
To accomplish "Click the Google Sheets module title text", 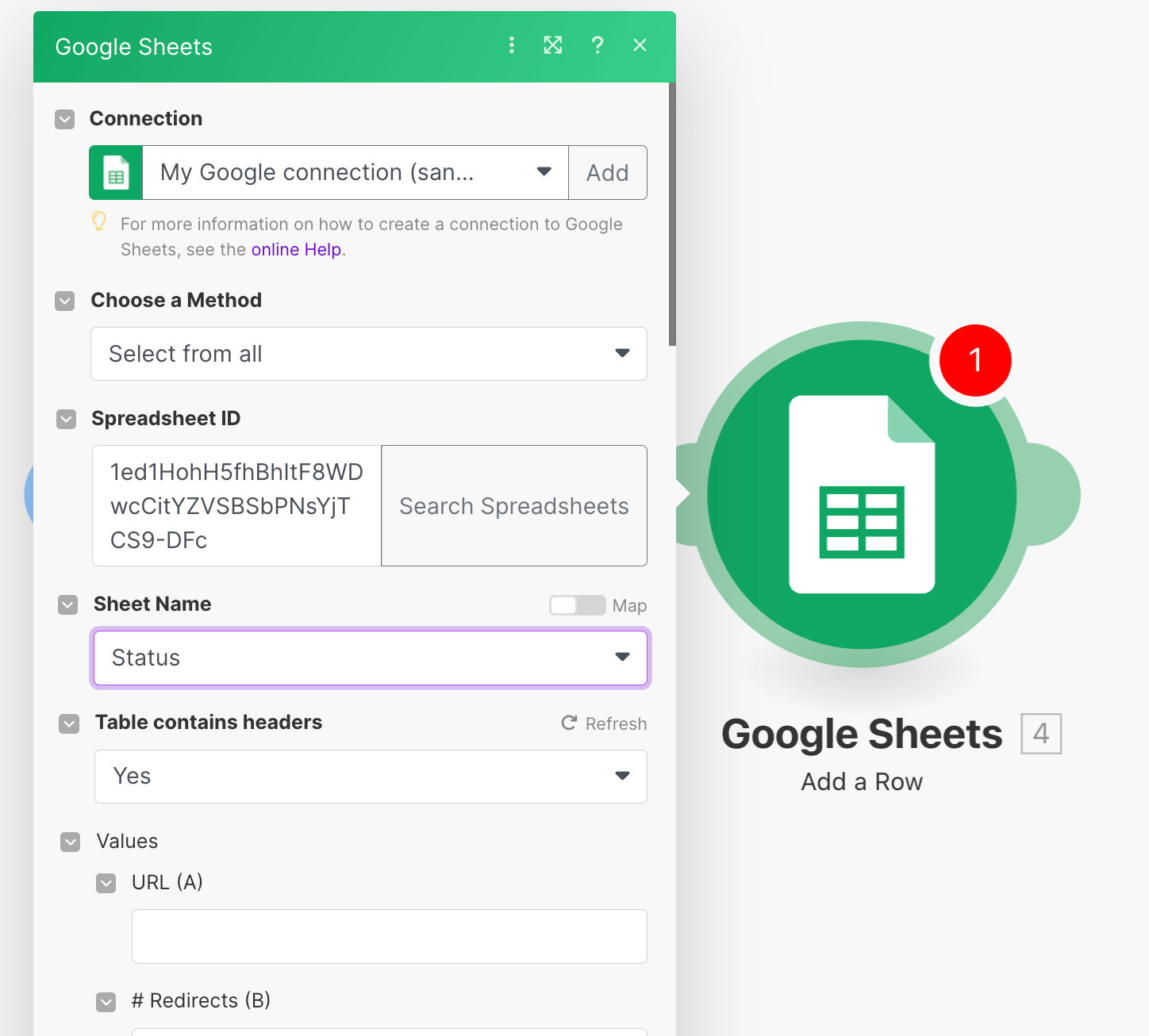I will point(862,734).
